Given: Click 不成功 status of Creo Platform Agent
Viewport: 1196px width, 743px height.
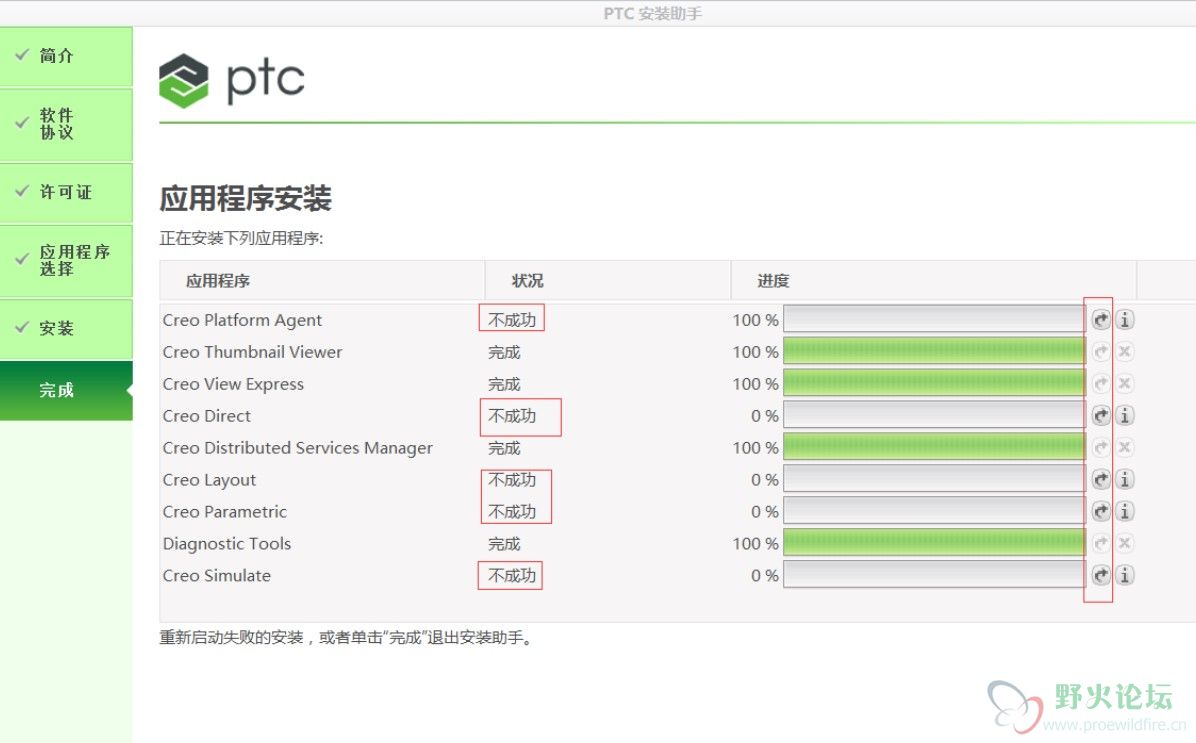Looking at the screenshot, I should 512,320.
